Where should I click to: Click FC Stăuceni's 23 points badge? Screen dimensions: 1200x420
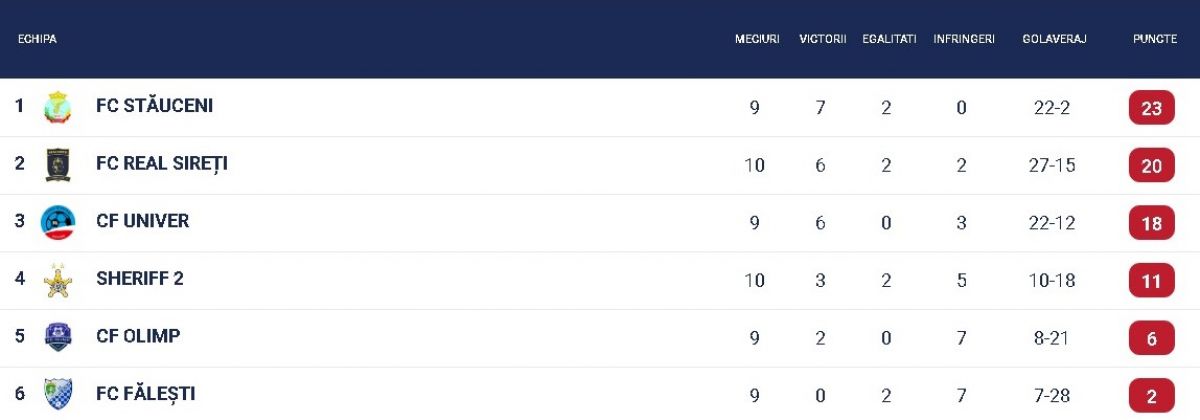point(1151,108)
